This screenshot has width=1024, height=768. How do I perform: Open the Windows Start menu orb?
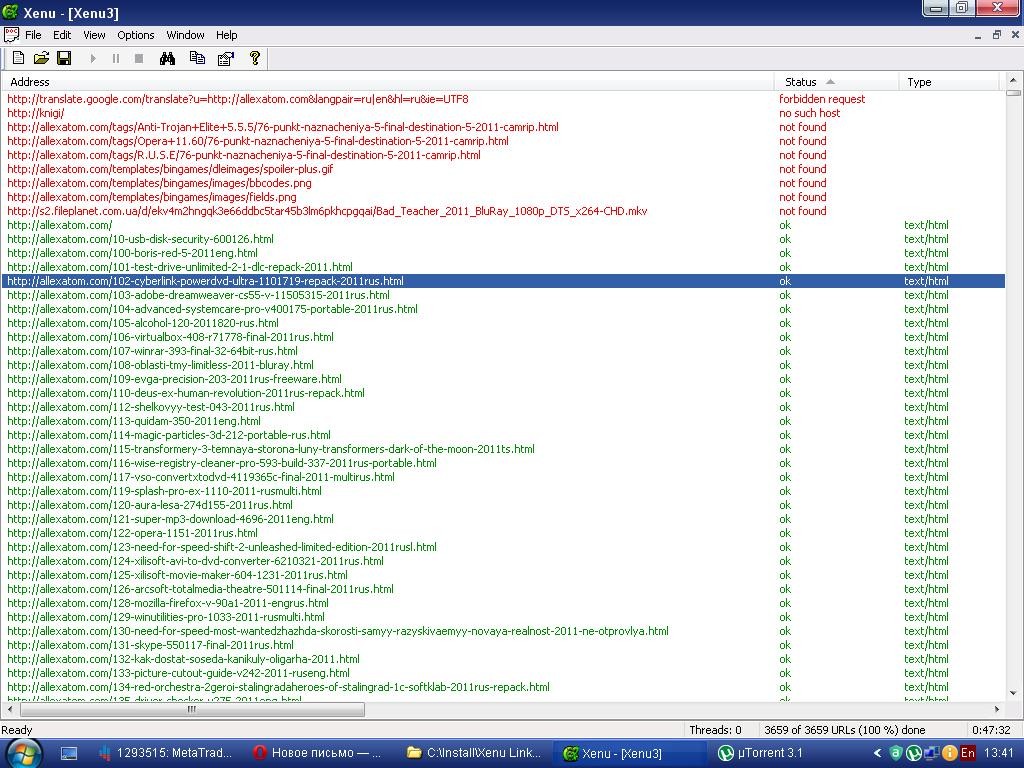[x=22, y=754]
